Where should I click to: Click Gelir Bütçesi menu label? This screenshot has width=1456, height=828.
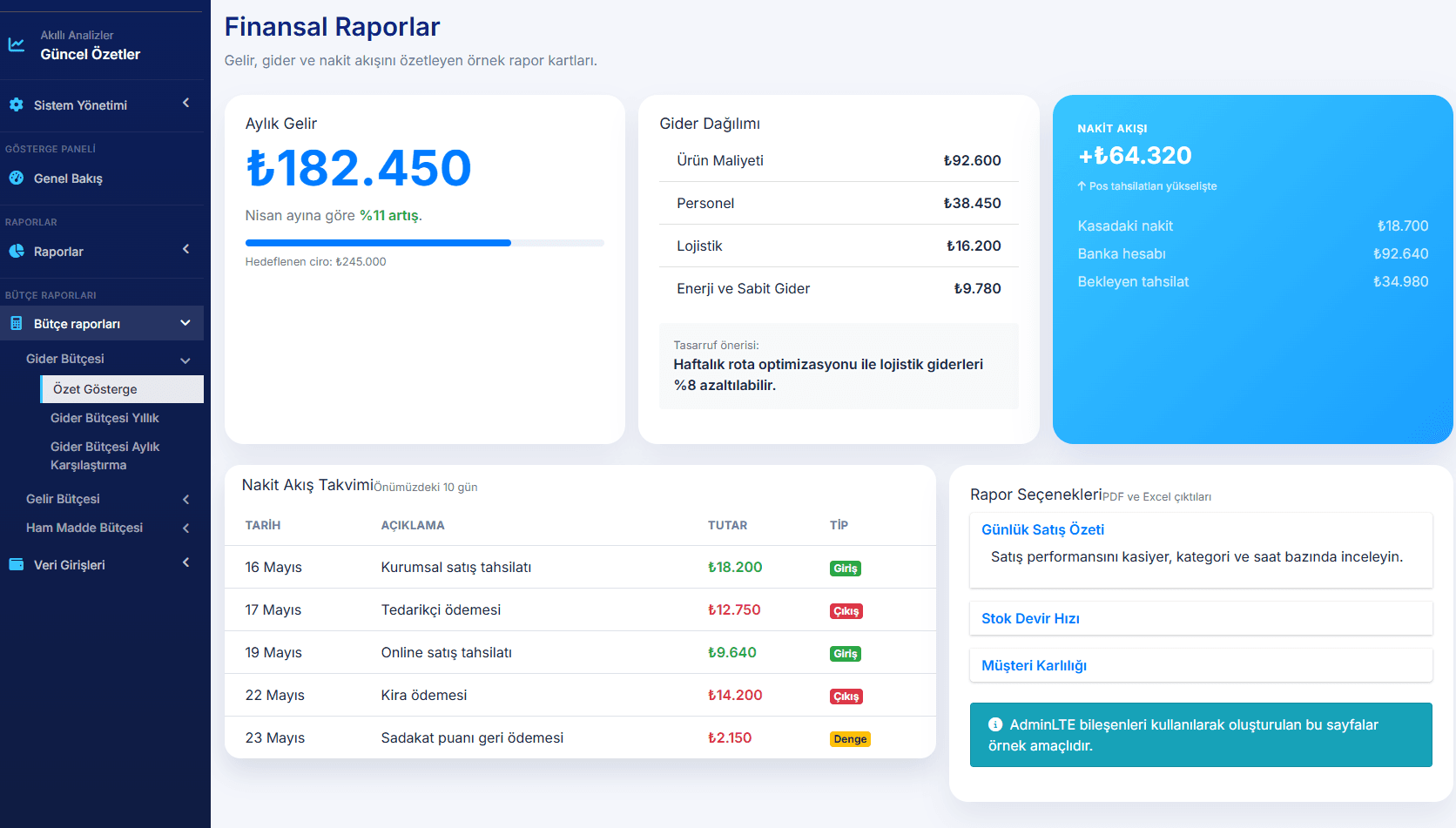click(63, 499)
